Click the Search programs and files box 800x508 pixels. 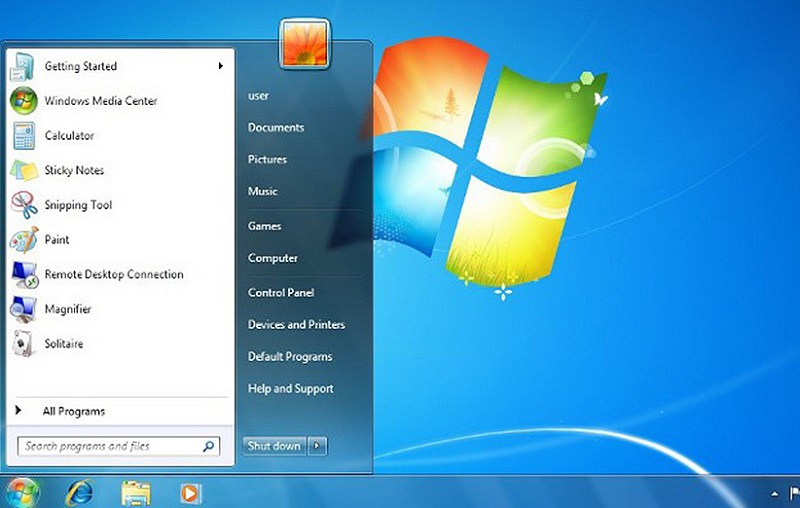[x=110, y=446]
